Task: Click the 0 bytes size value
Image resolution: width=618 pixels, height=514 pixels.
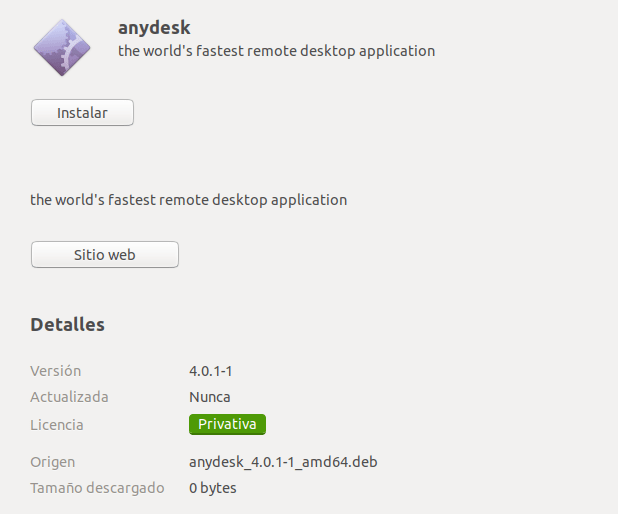Action: pos(213,488)
